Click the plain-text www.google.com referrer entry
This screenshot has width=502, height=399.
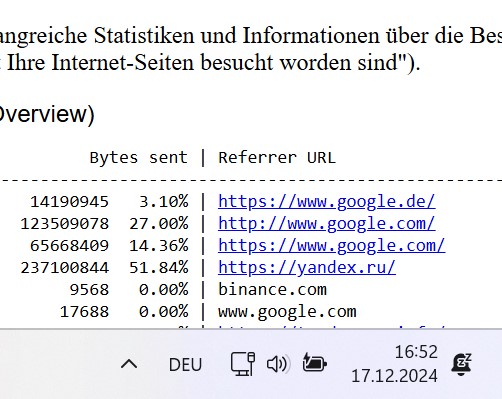click(287, 312)
